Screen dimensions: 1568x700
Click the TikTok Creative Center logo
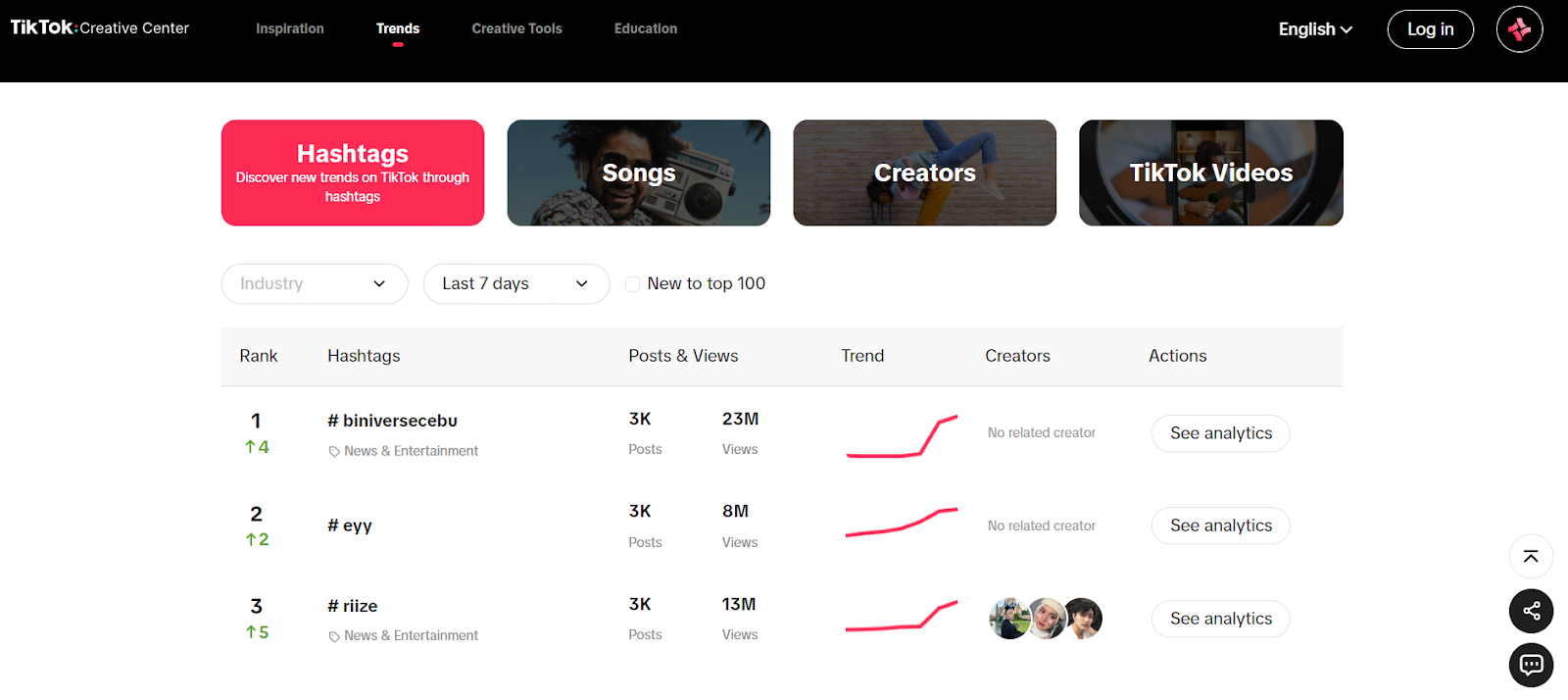coord(99,27)
